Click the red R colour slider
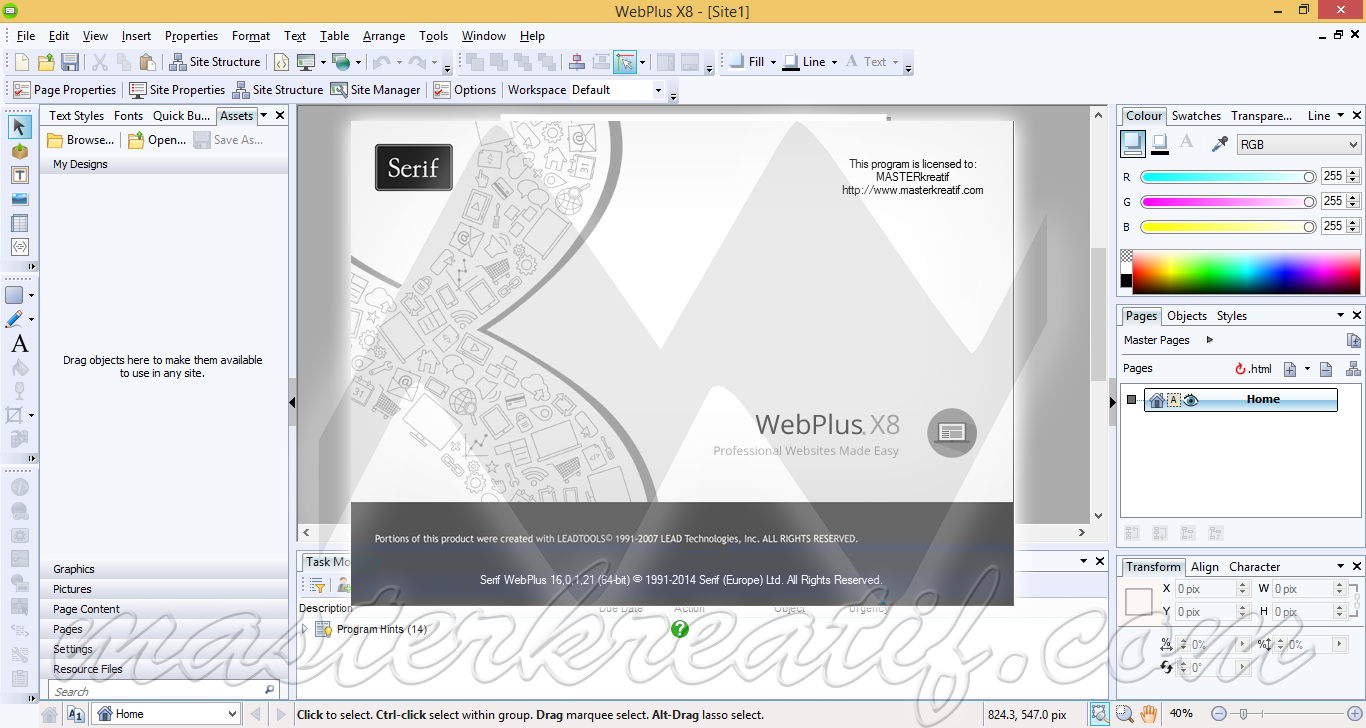The height and width of the screenshot is (728, 1366). [x=1228, y=177]
